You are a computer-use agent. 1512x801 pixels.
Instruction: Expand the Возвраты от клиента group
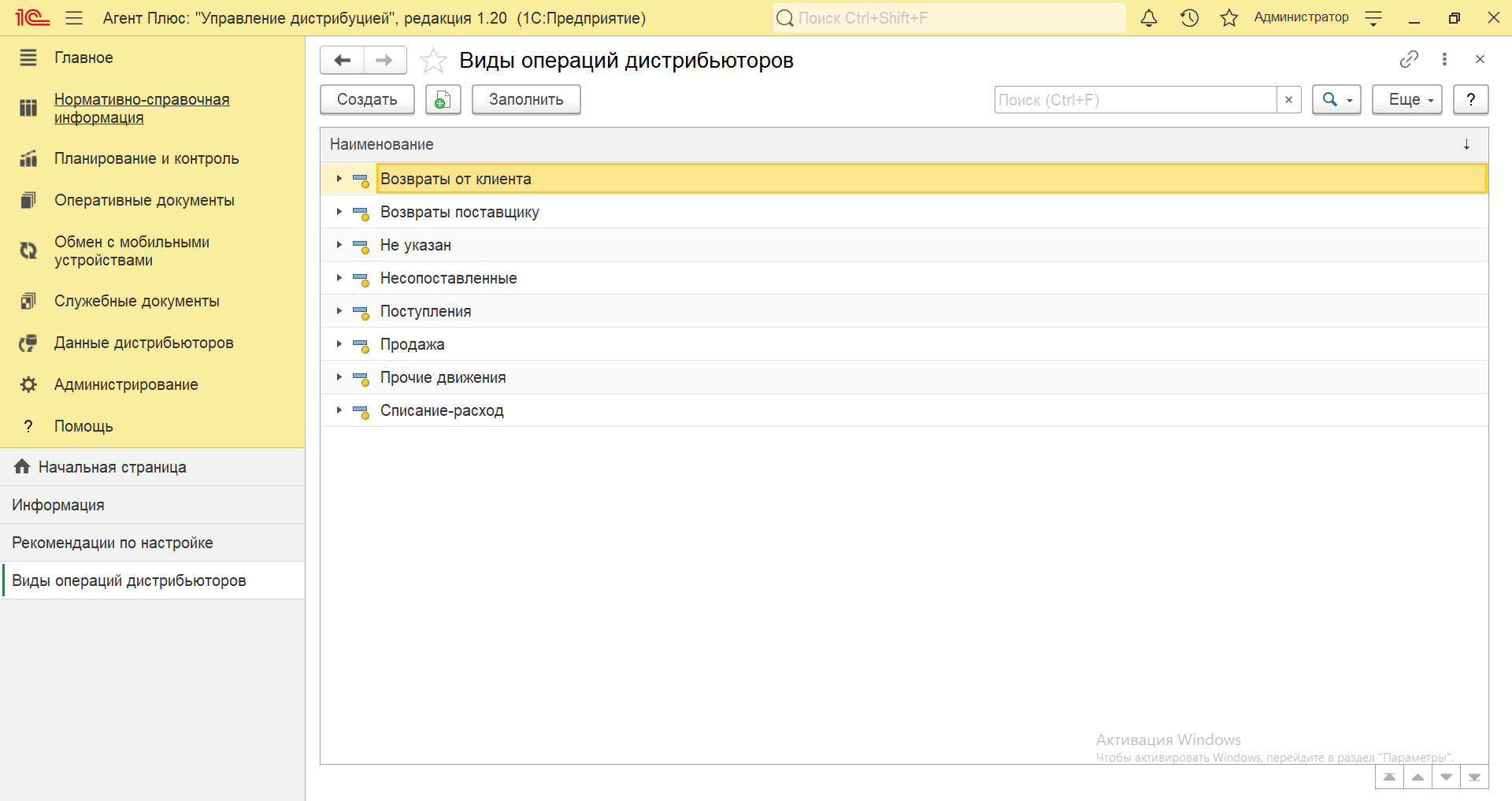click(339, 179)
